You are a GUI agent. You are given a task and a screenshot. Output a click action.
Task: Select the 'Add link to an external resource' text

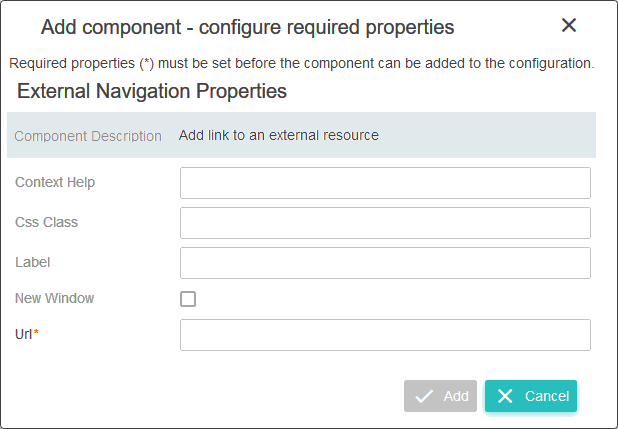point(278,135)
